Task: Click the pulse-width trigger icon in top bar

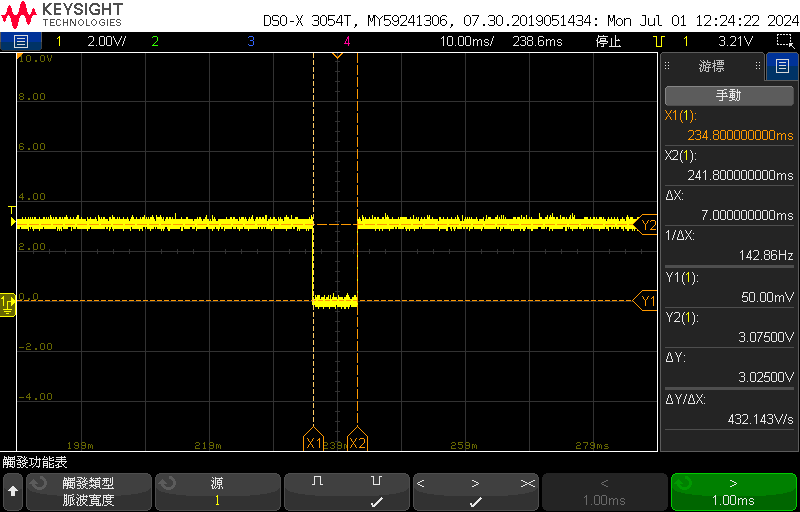Action: (x=659, y=42)
